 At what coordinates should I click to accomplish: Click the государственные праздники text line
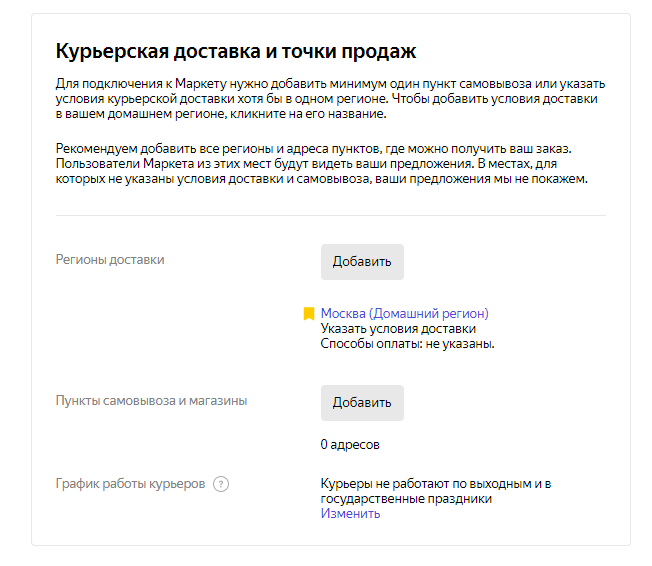coord(406,499)
